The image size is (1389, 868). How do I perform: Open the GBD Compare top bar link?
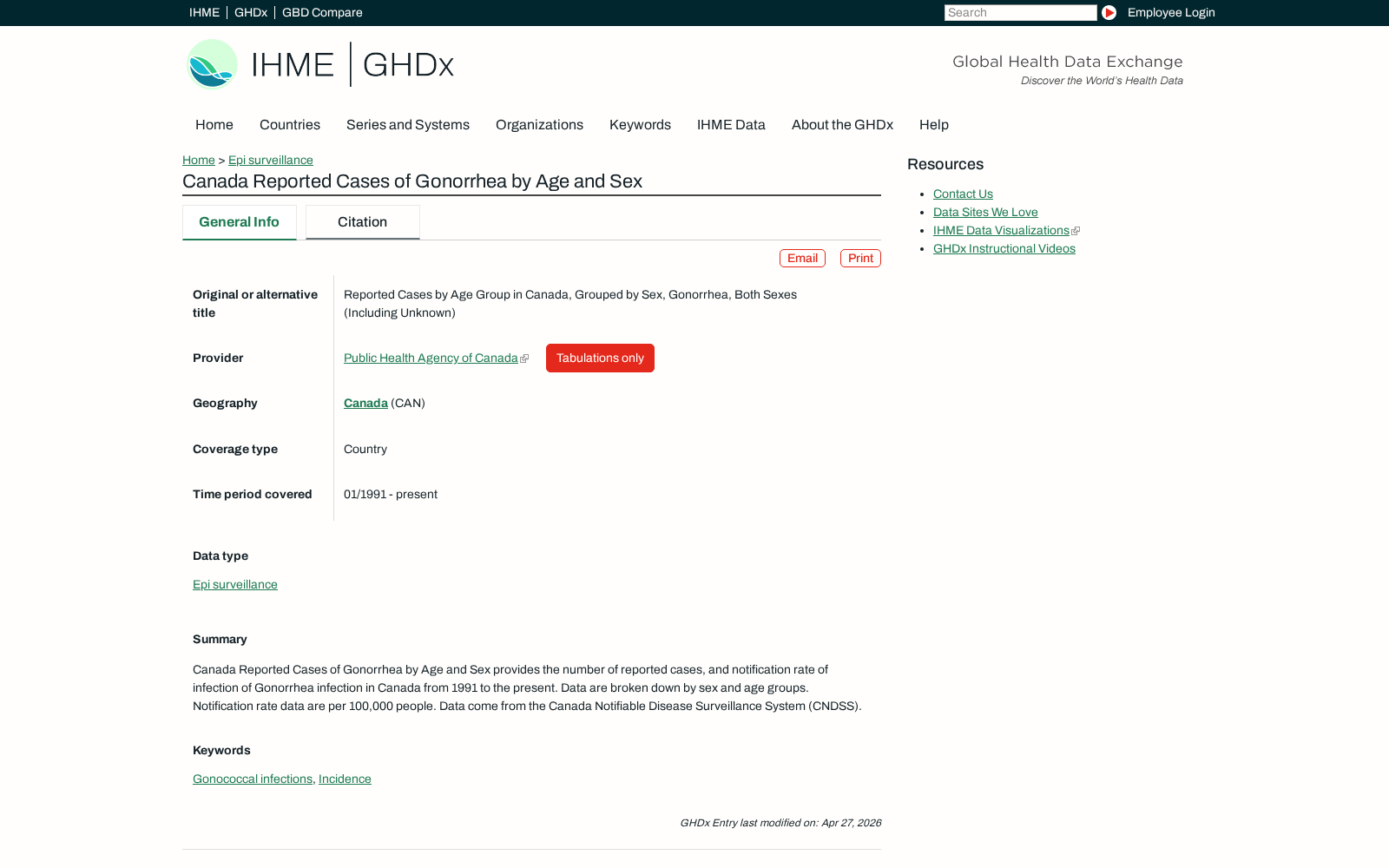point(322,13)
